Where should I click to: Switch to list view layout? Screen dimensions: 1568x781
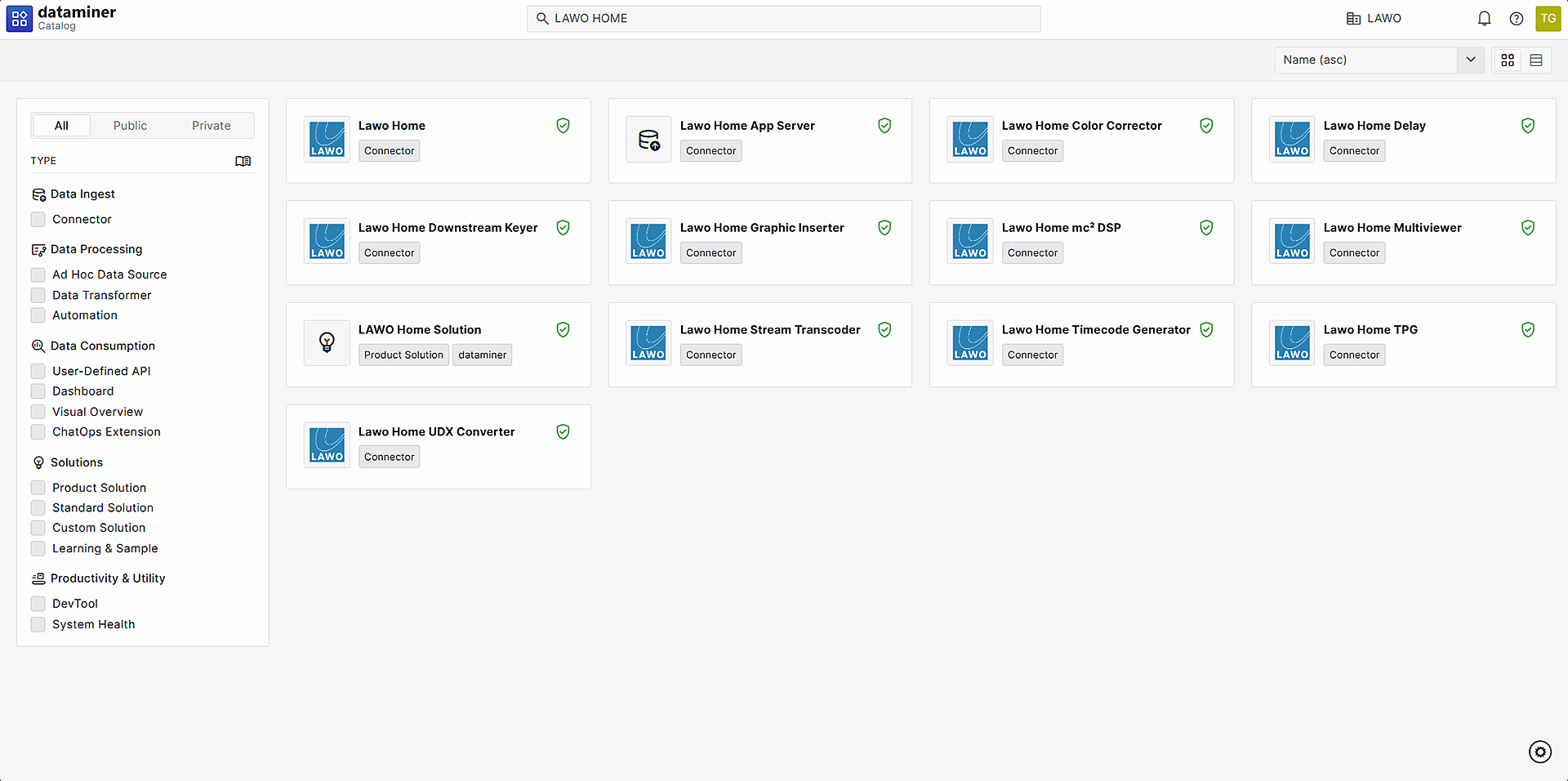(1535, 60)
